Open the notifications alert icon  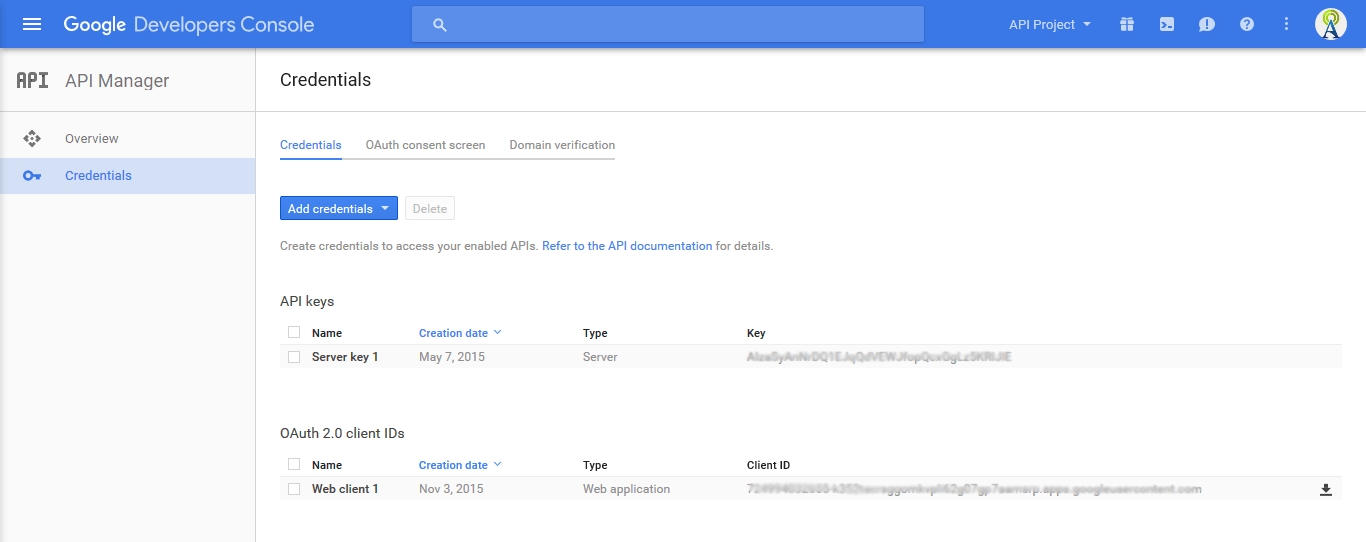point(1207,24)
